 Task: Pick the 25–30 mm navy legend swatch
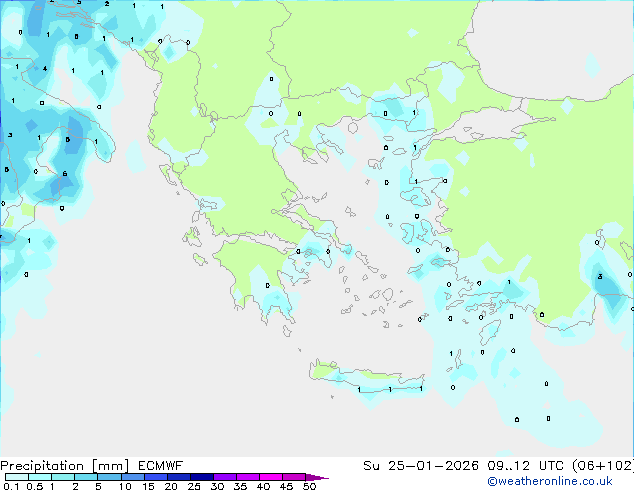click(202, 477)
